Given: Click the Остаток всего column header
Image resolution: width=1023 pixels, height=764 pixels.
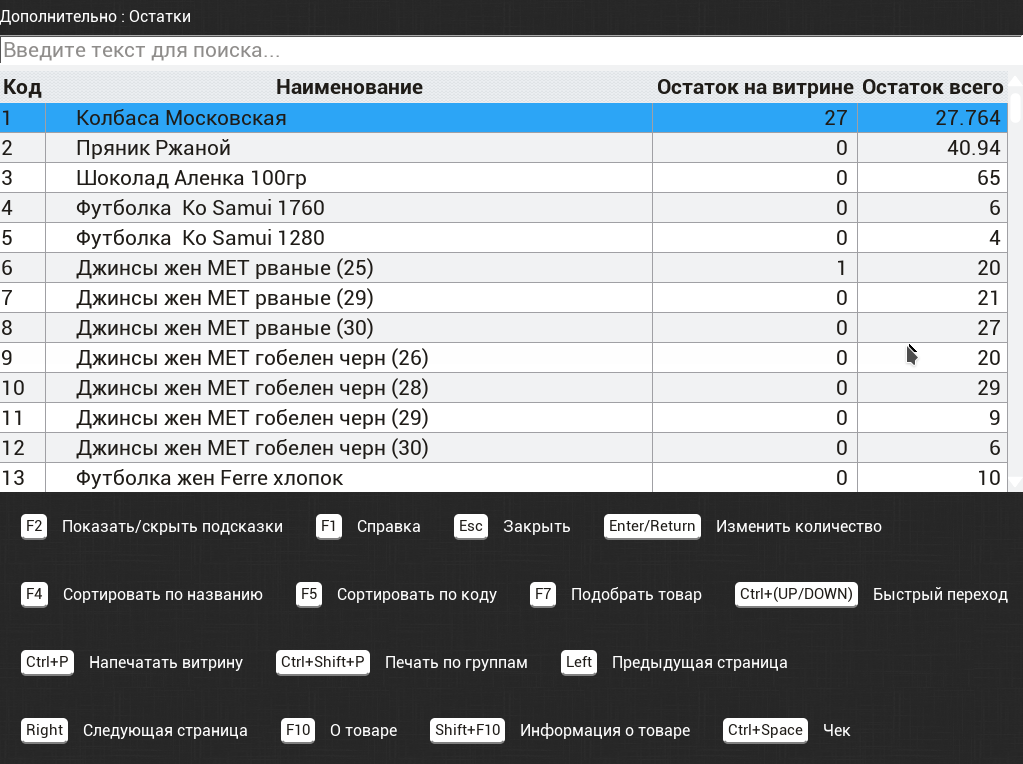Looking at the screenshot, I should pos(932,87).
